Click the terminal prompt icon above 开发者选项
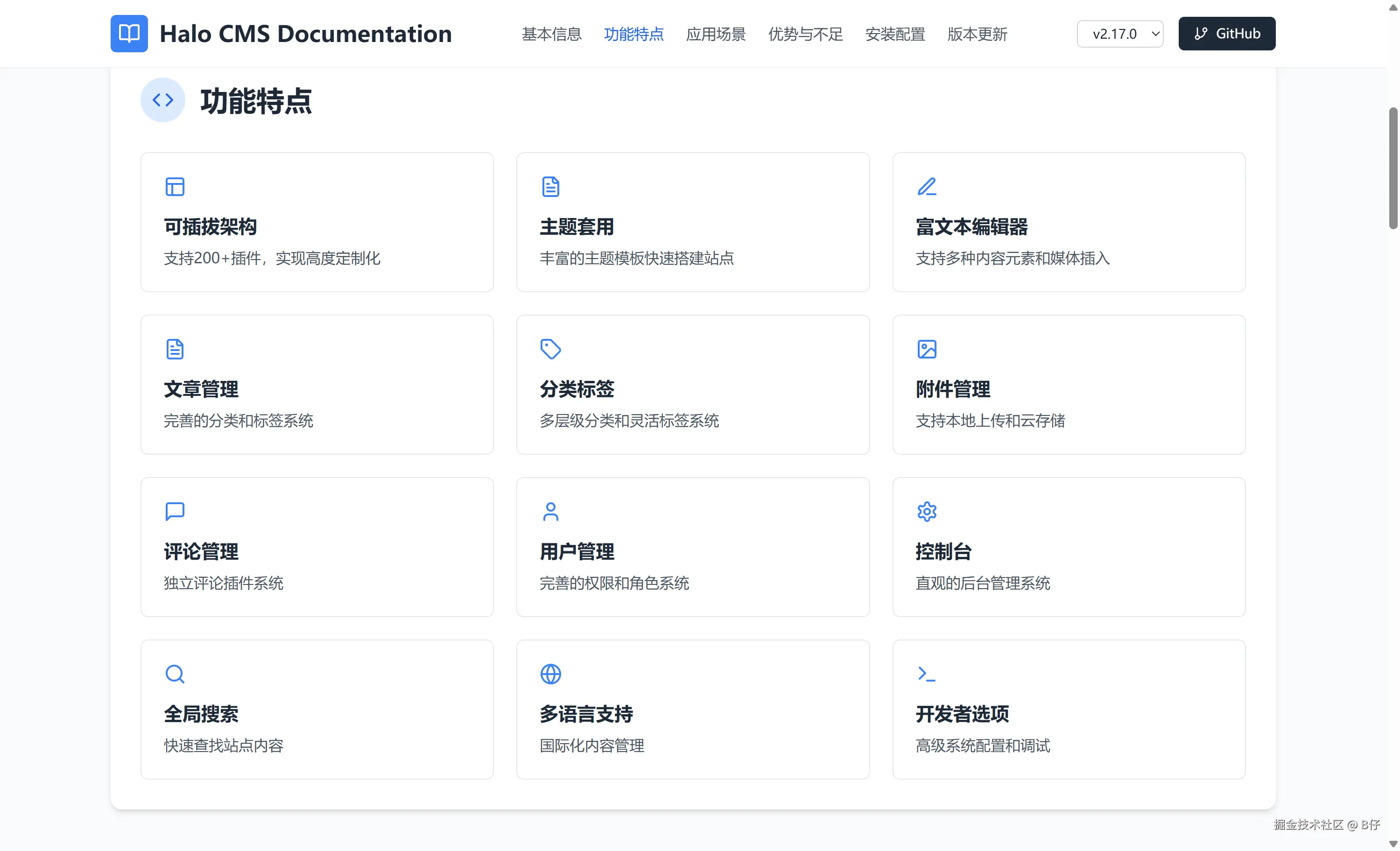 (927, 674)
